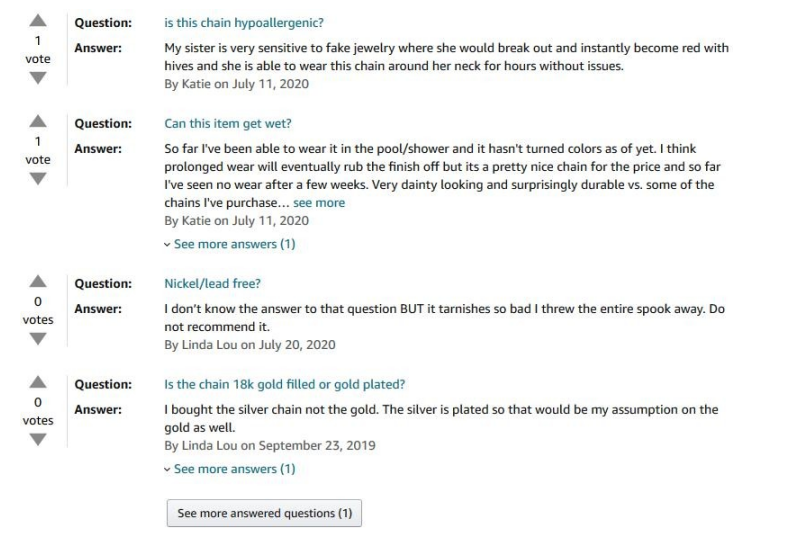
Task: Click 'See more answered questions (1)' button
Action: tap(264, 513)
